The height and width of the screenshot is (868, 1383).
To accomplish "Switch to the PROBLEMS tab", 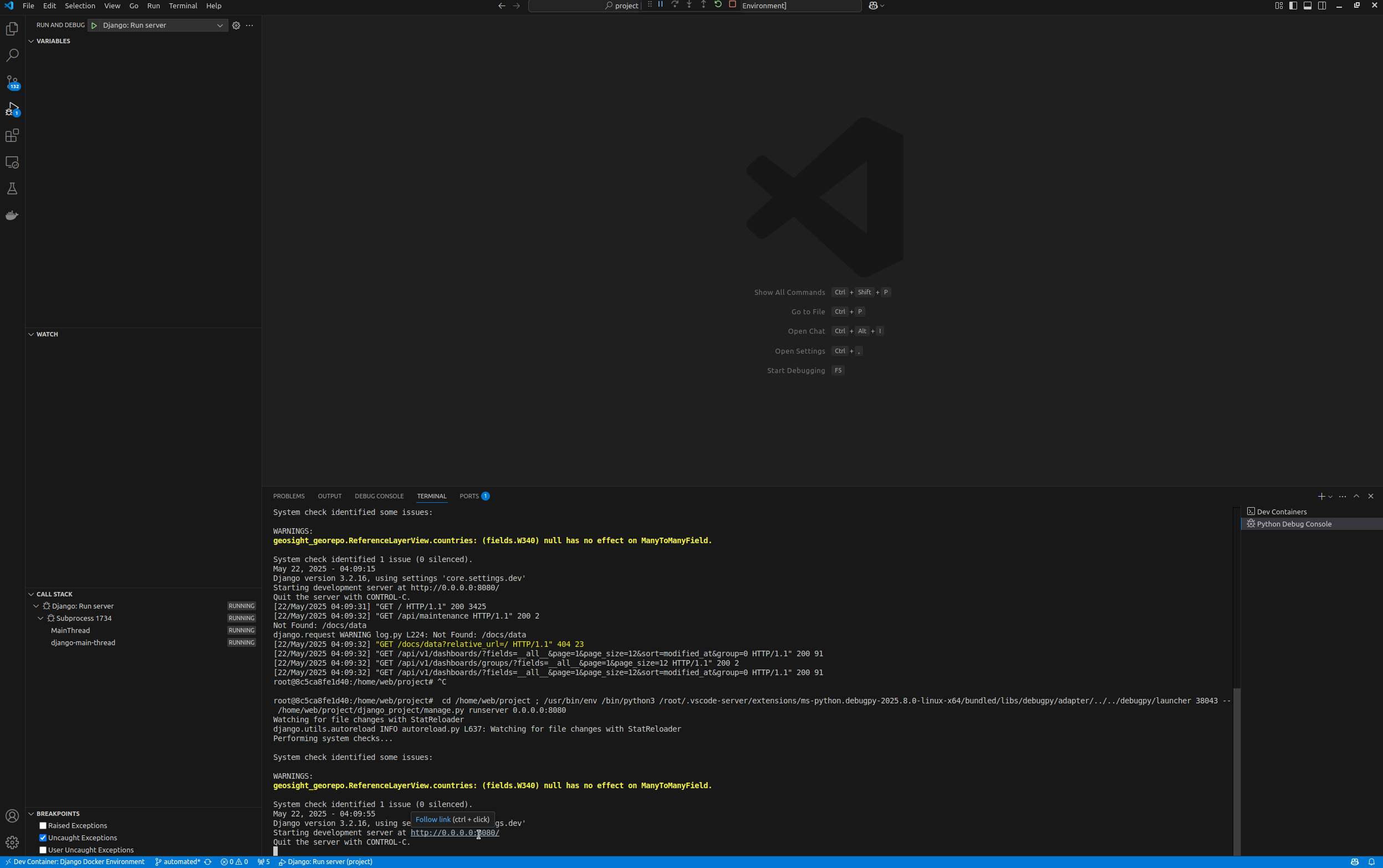I will click(289, 496).
